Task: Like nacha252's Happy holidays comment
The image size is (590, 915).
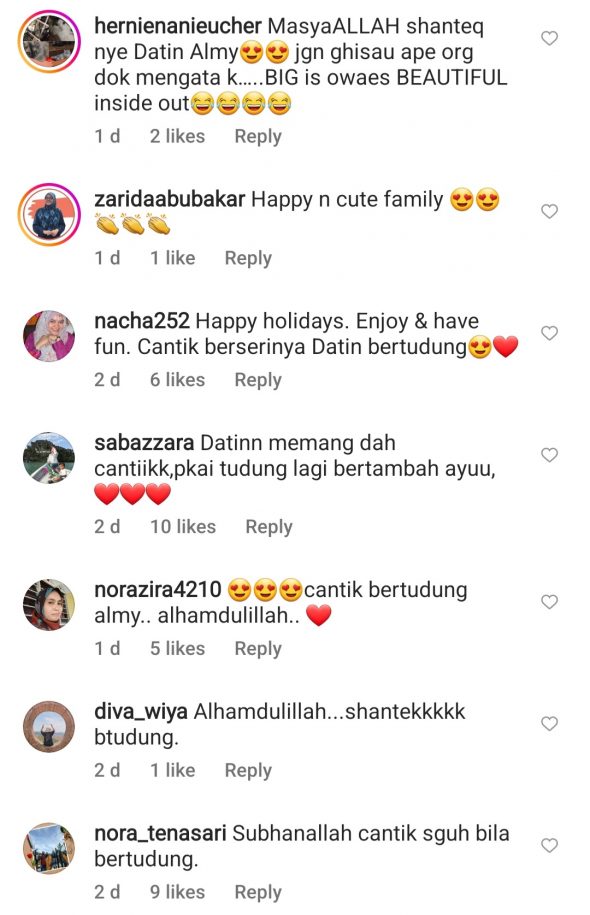Action: pyautogui.click(x=549, y=333)
